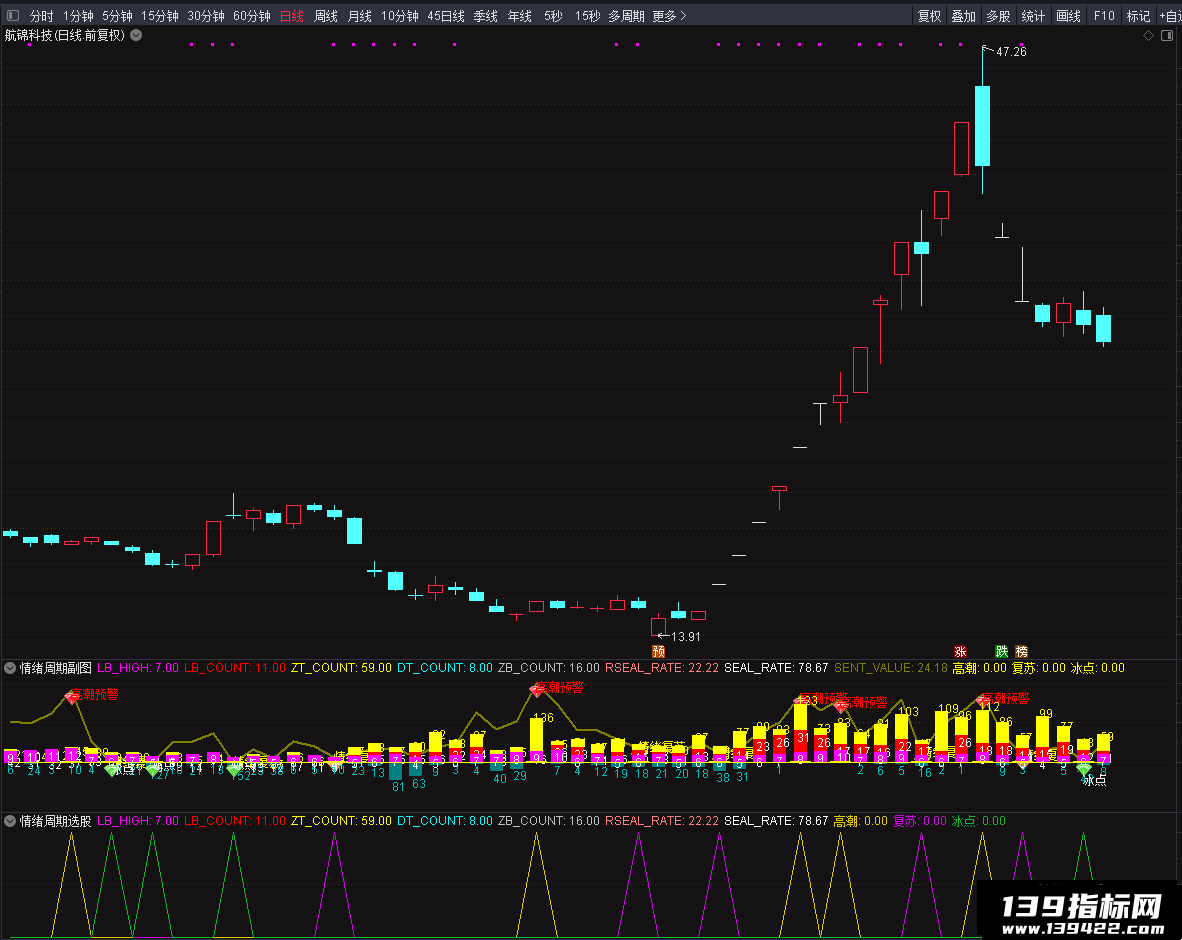This screenshot has height=940, width=1182.
Task: Click the panel layout icon before 分时
Action: pyautogui.click(x=12, y=15)
